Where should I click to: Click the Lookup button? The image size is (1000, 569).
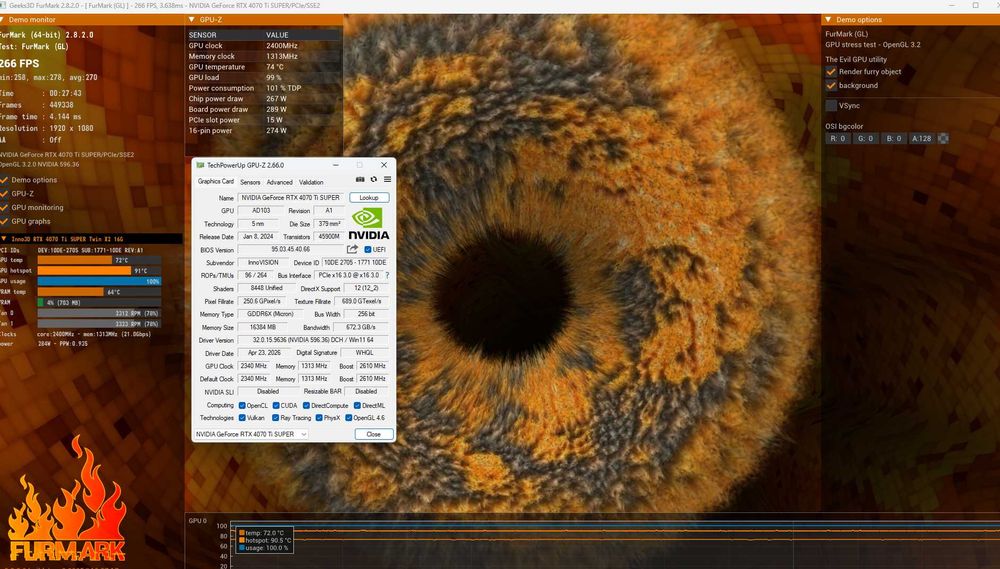[369, 198]
